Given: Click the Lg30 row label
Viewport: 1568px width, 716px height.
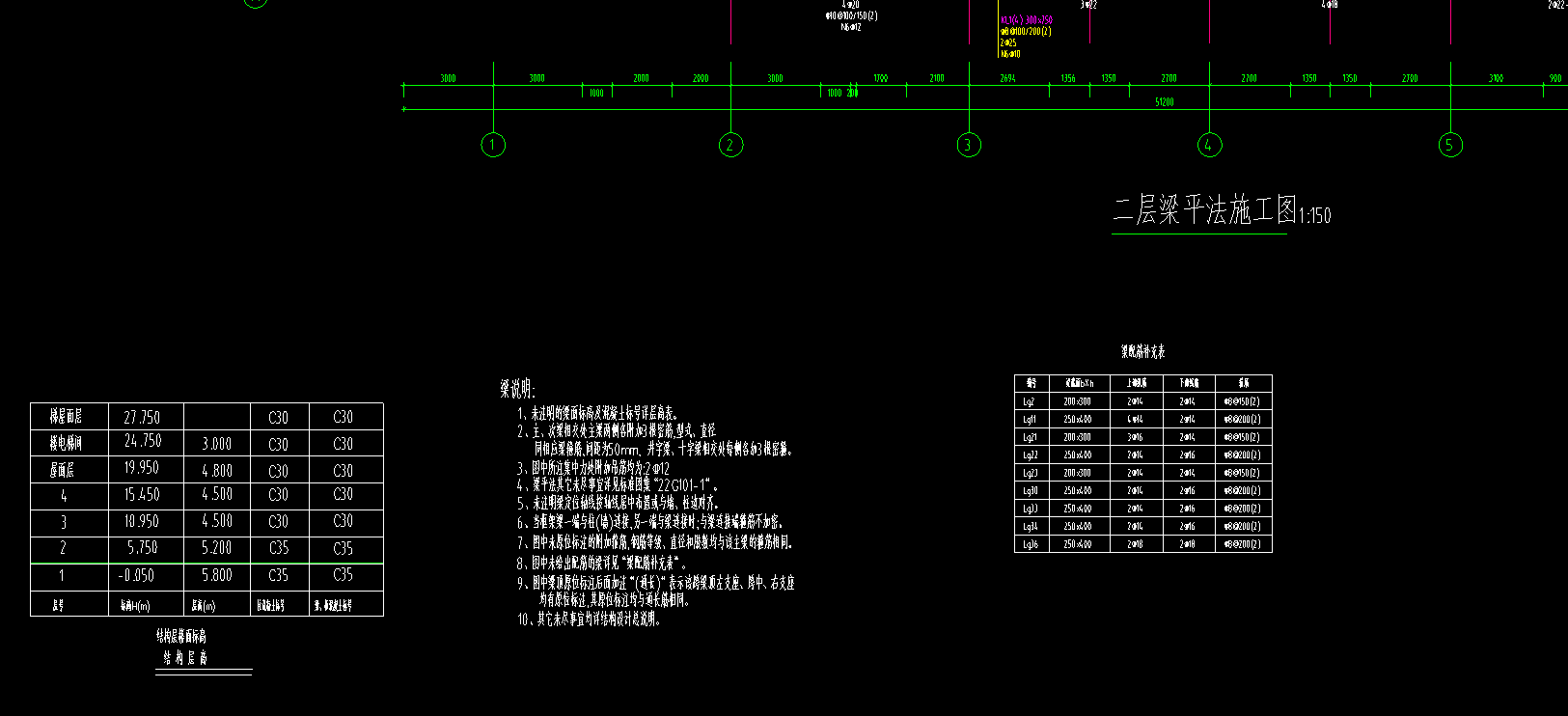Looking at the screenshot, I should tap(1031, 491).
